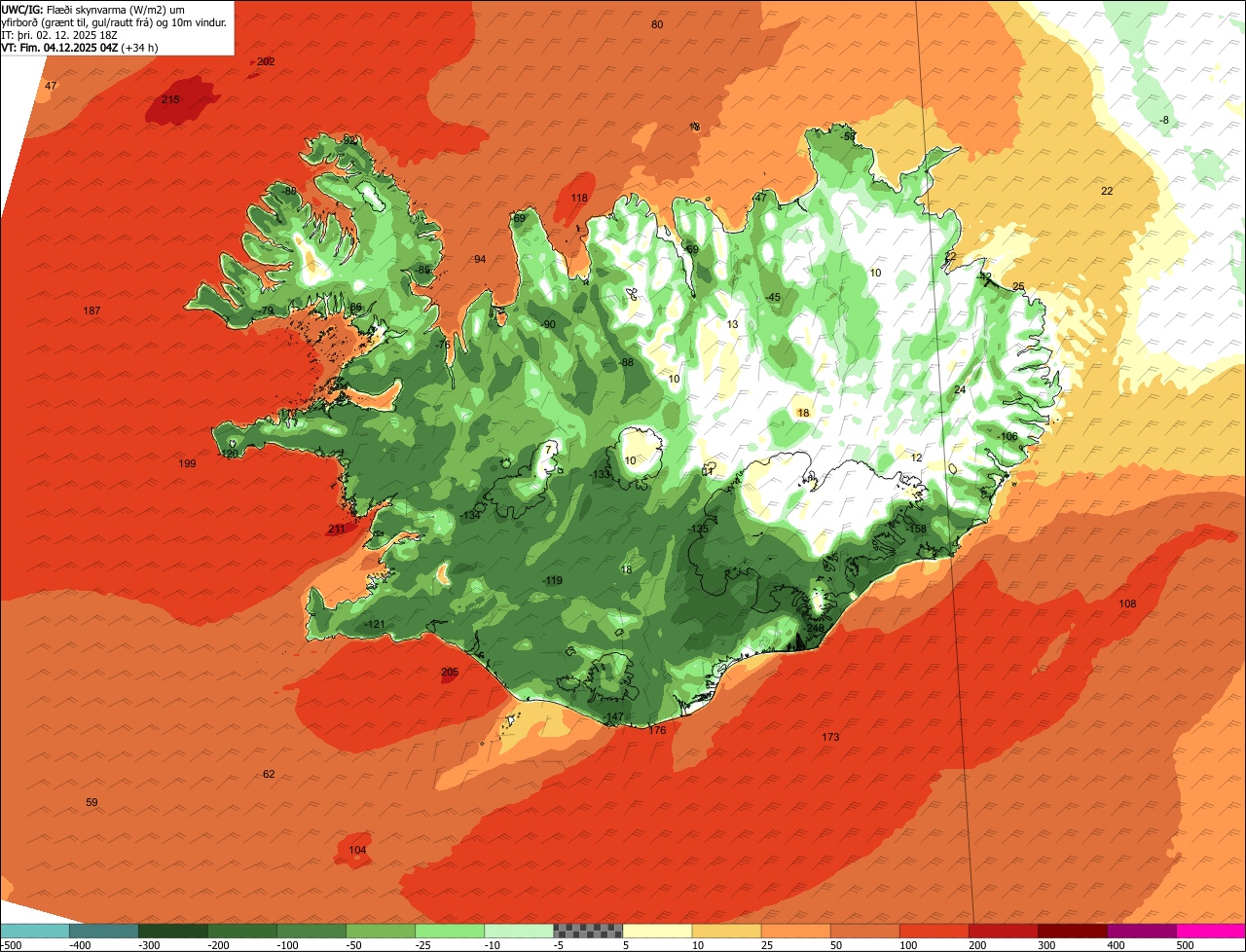Click the 215 value in the dark red patch
1246x952 pixels.
pyautogui.click(x=170, y=100)
